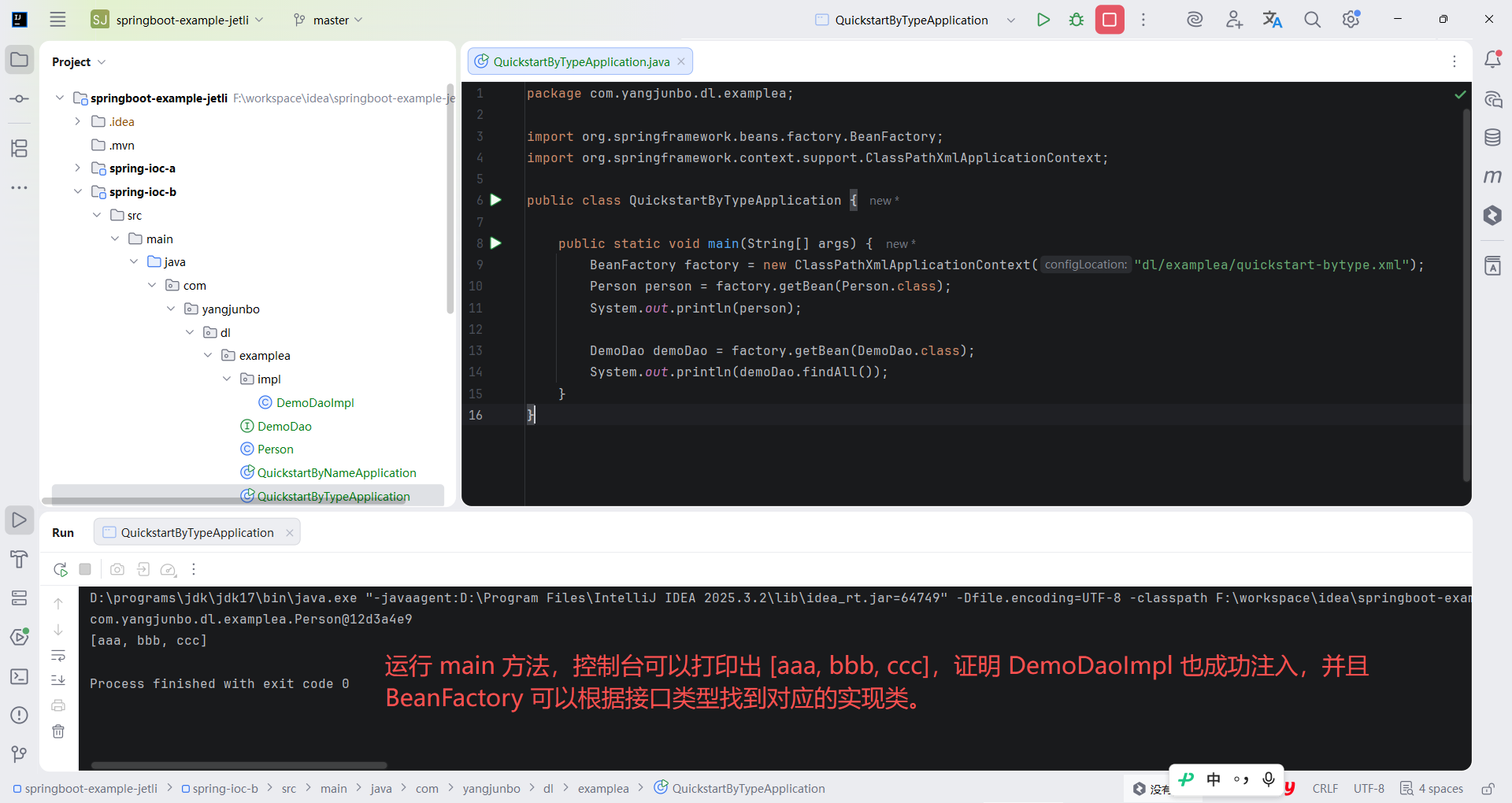The image size is (1512, 803).
Task: Open the Maven tool window
Action: coord(1492,176)
